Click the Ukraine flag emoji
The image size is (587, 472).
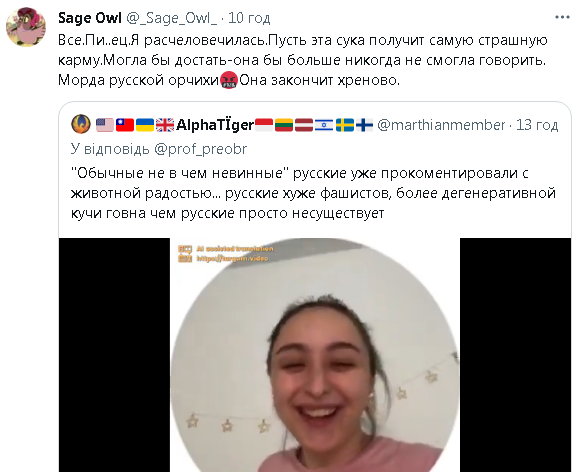pos(145,125)
